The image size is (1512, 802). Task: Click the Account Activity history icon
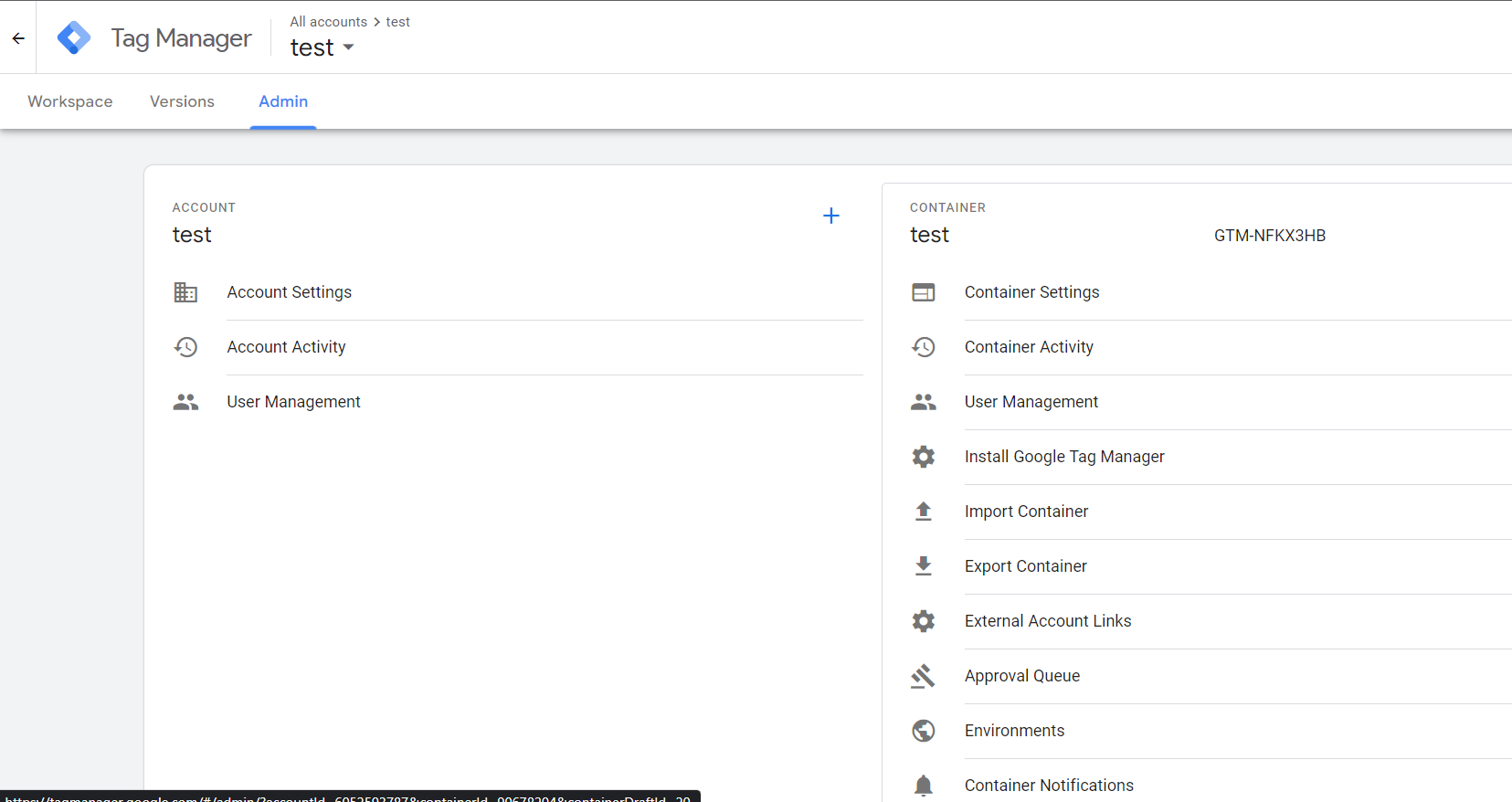tap(185, 347)
